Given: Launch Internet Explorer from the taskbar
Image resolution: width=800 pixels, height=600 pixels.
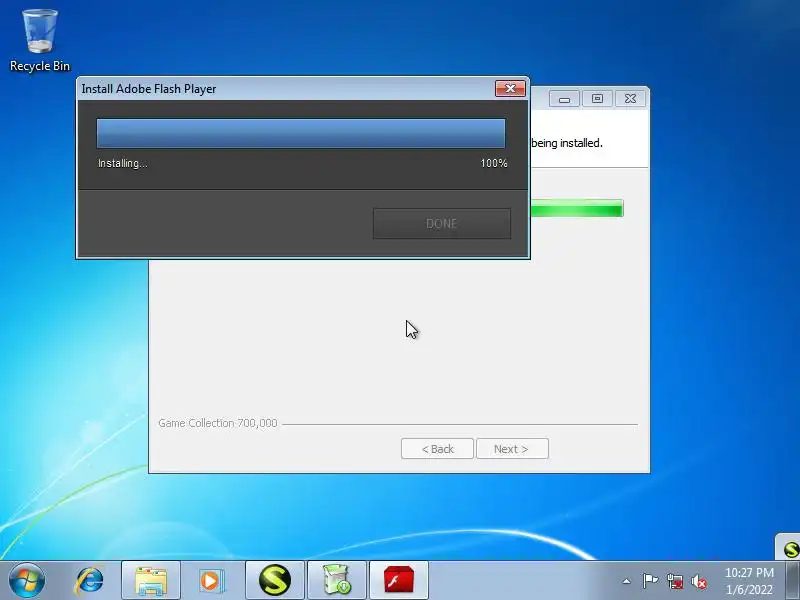Looking at the screenshot, I should [x=89, y=580].
